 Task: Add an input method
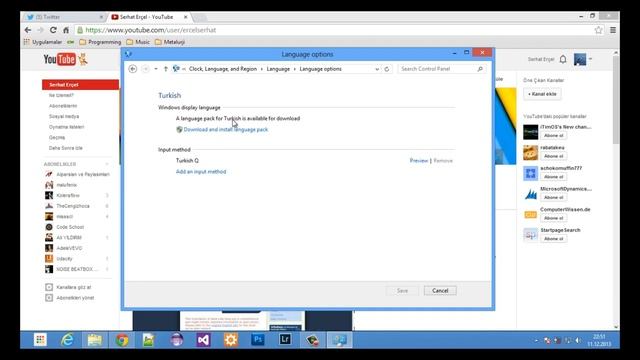coord(201,171)
